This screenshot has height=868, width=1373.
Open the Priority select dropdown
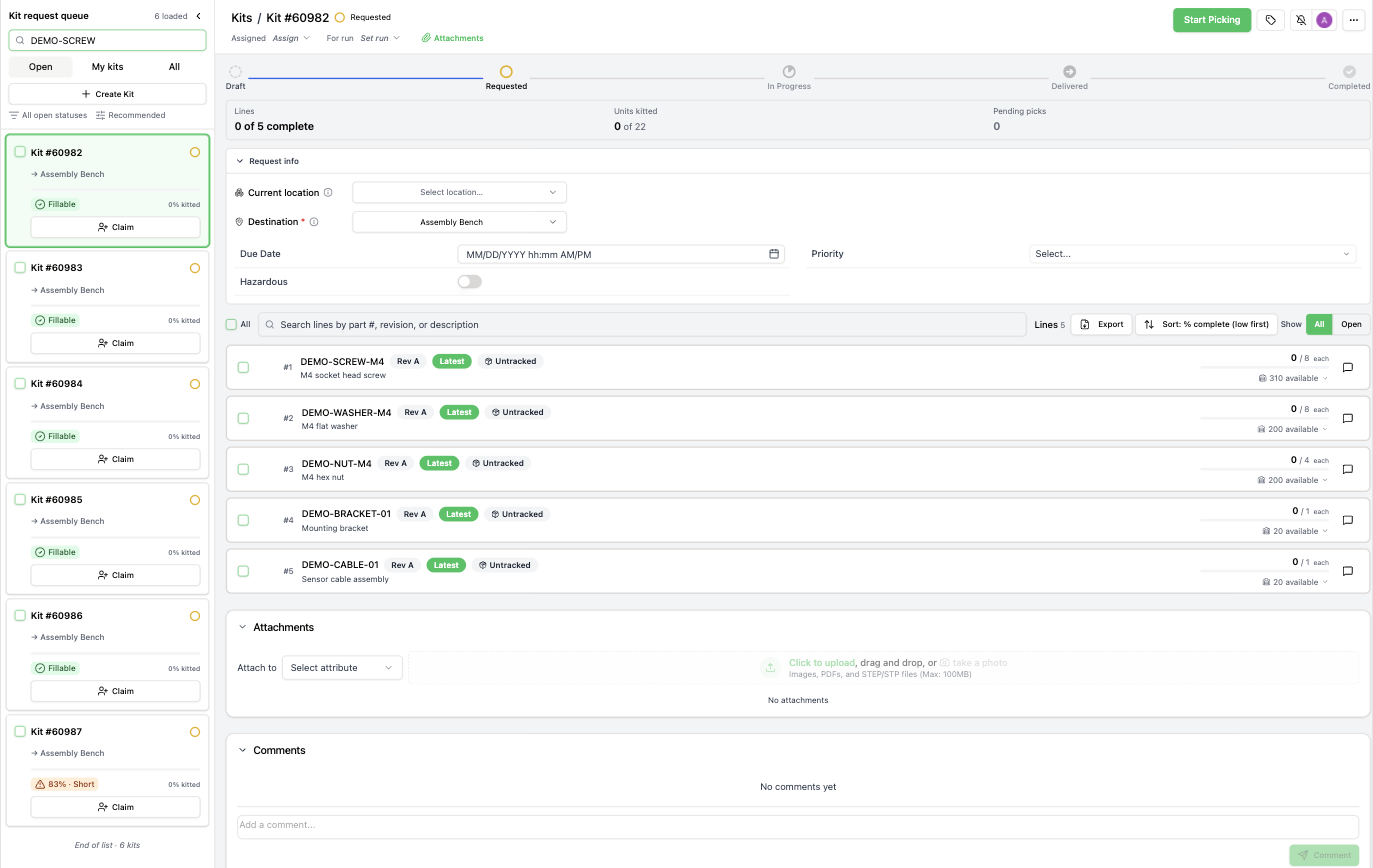tap(1193, 254)
